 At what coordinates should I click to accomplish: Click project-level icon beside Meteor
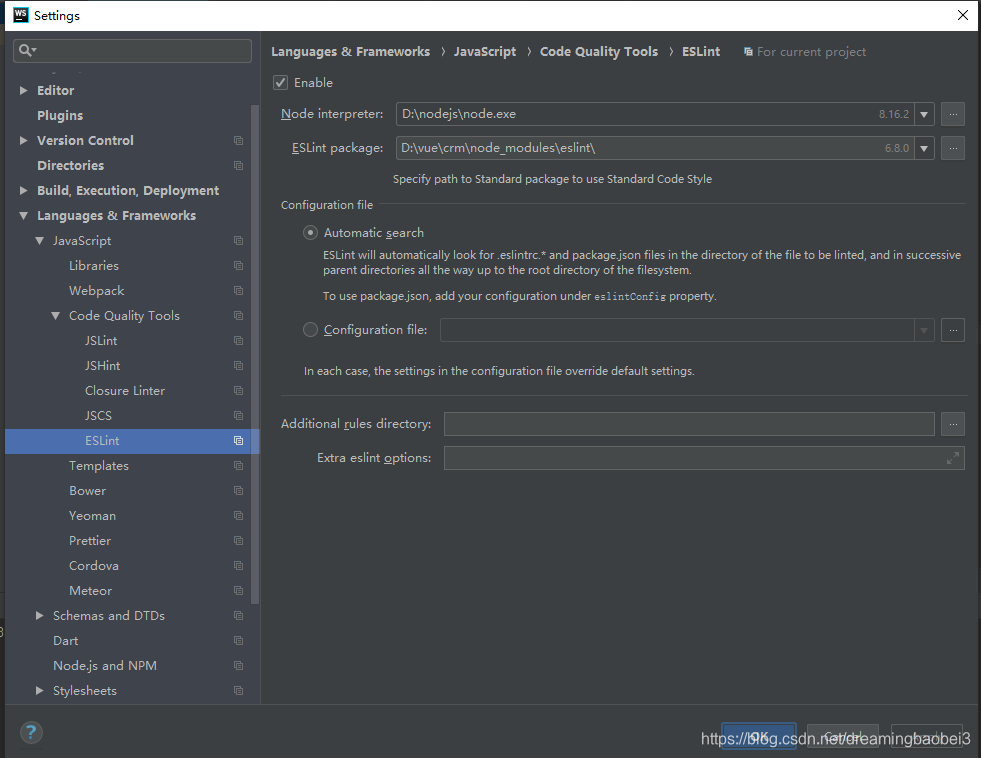click(x=238, y=590)
